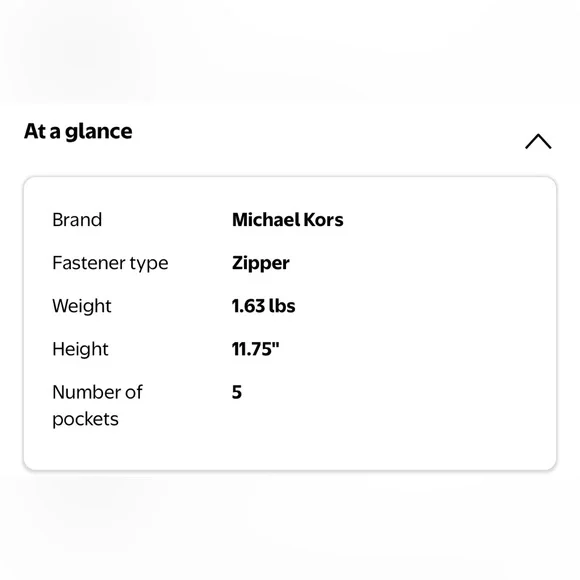This screenshot has width=580, height=580.
Task: Click the 1.63 lbs weight value
Action: pos(263,306)
